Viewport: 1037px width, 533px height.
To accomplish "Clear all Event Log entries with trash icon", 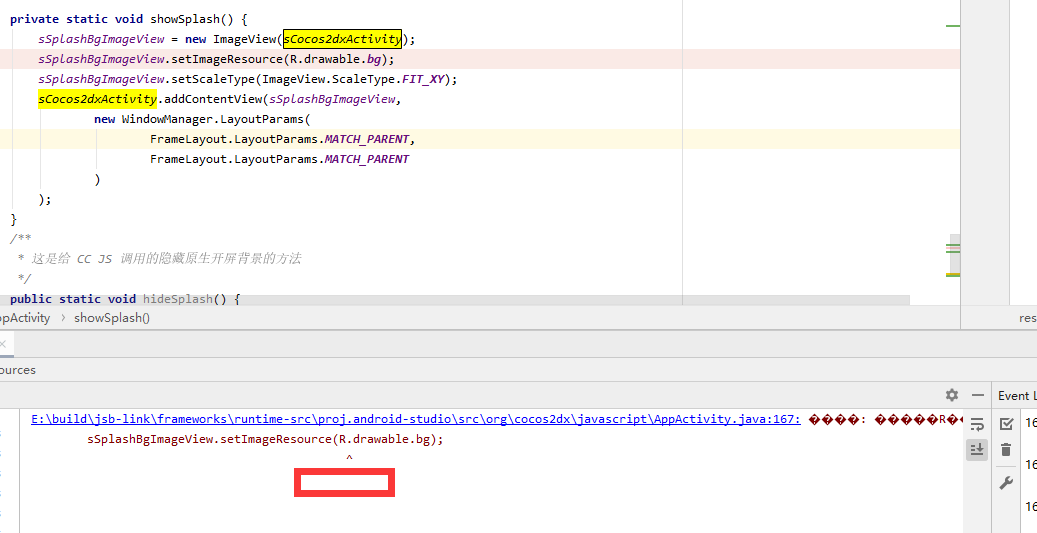I will point(1006,450).
